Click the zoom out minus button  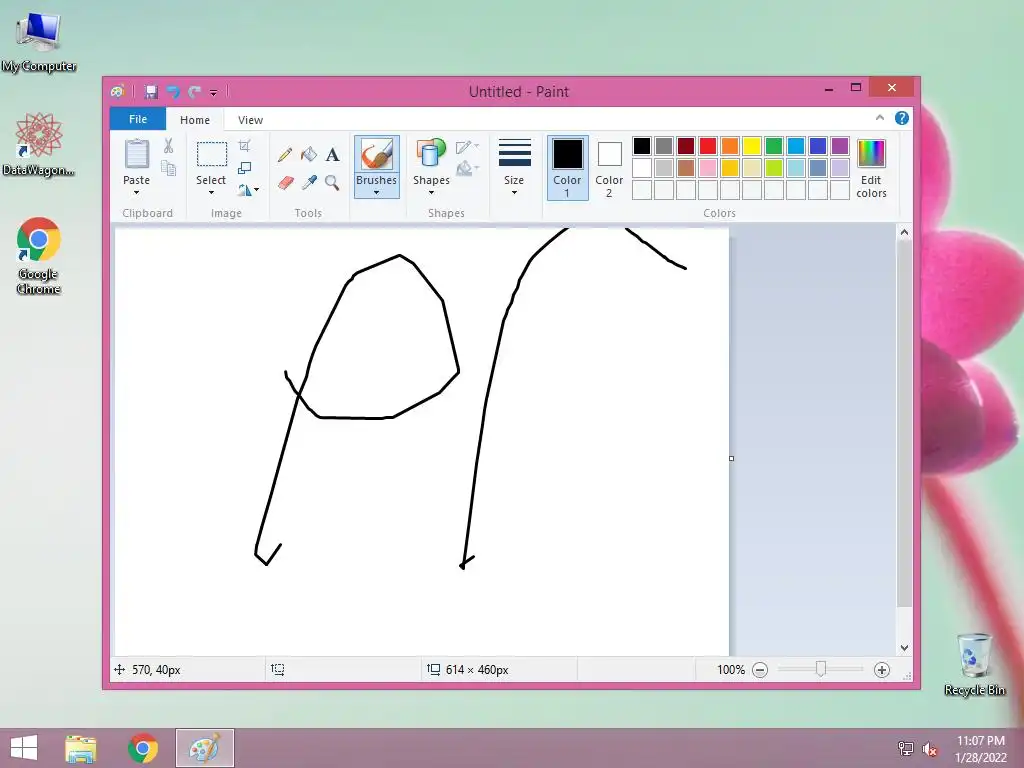point(760,670)
